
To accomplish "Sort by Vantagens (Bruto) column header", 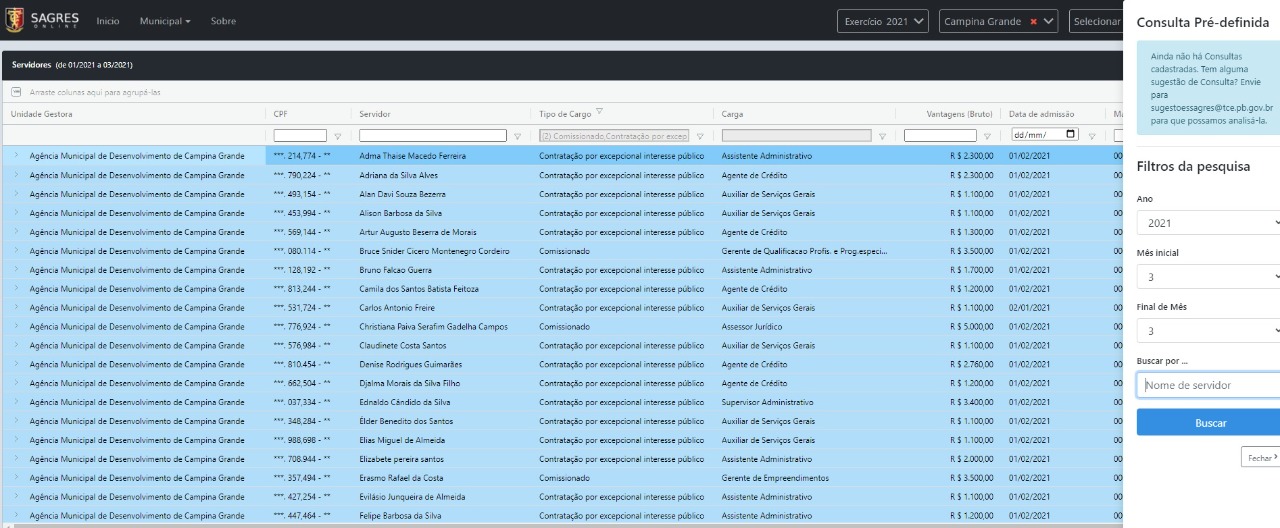I will pos(960,114).
